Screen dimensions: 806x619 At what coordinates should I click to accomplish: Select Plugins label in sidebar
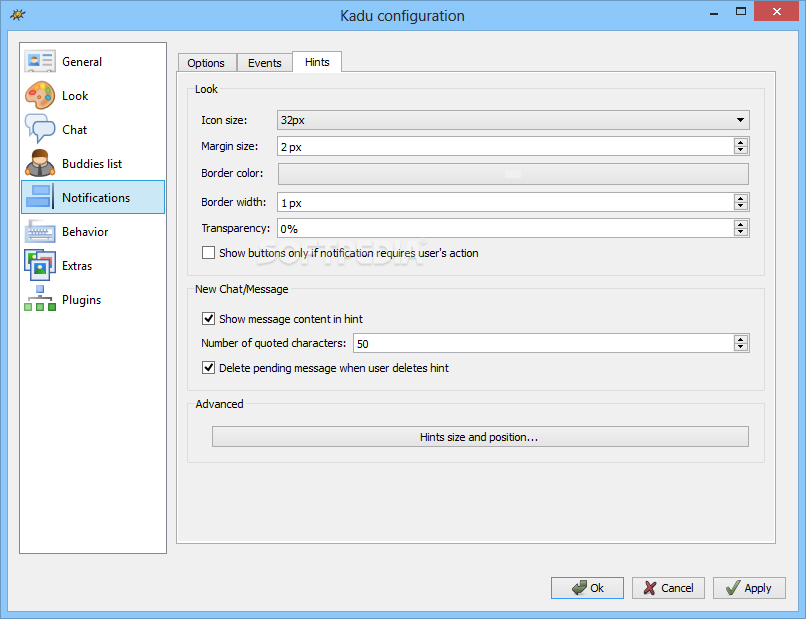click(x=81, y=300)
